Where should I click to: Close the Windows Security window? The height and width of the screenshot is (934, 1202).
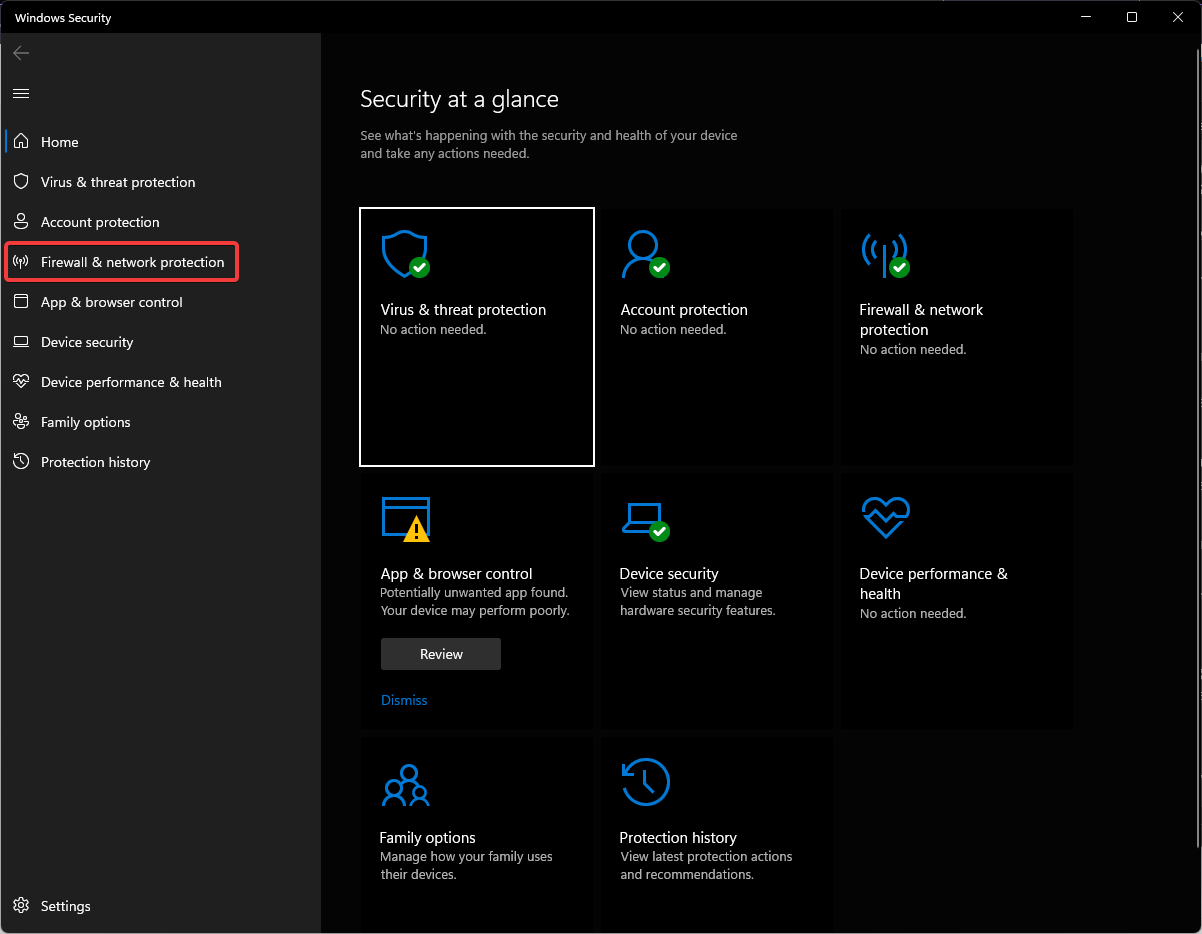click(1178, 17)
